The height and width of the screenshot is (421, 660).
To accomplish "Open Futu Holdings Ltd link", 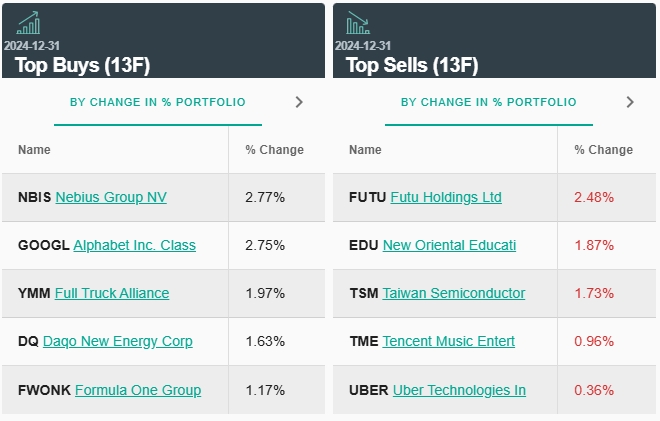I will (x=446, y=197).
